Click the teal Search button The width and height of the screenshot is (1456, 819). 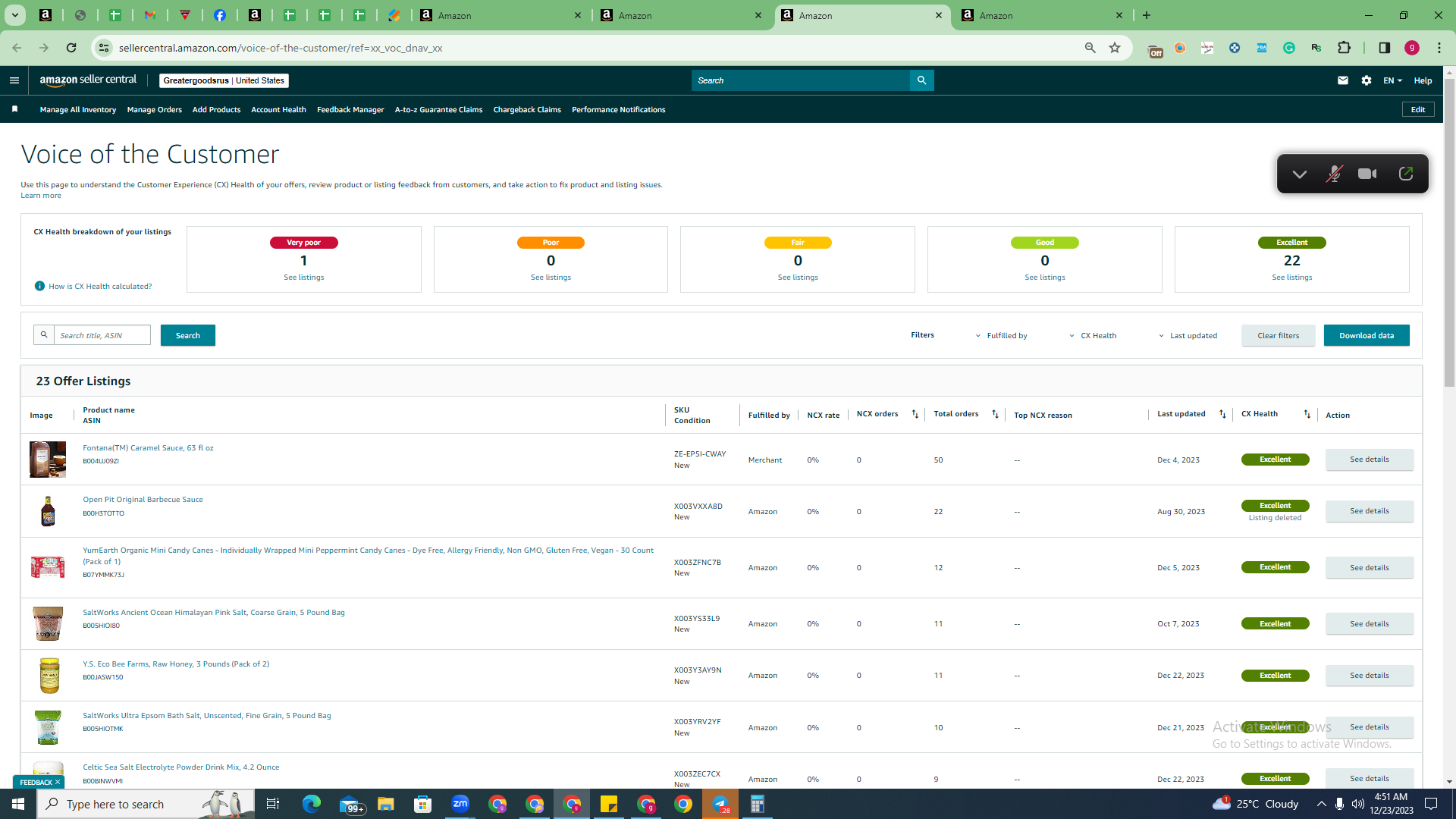click(x=188, y=335)
